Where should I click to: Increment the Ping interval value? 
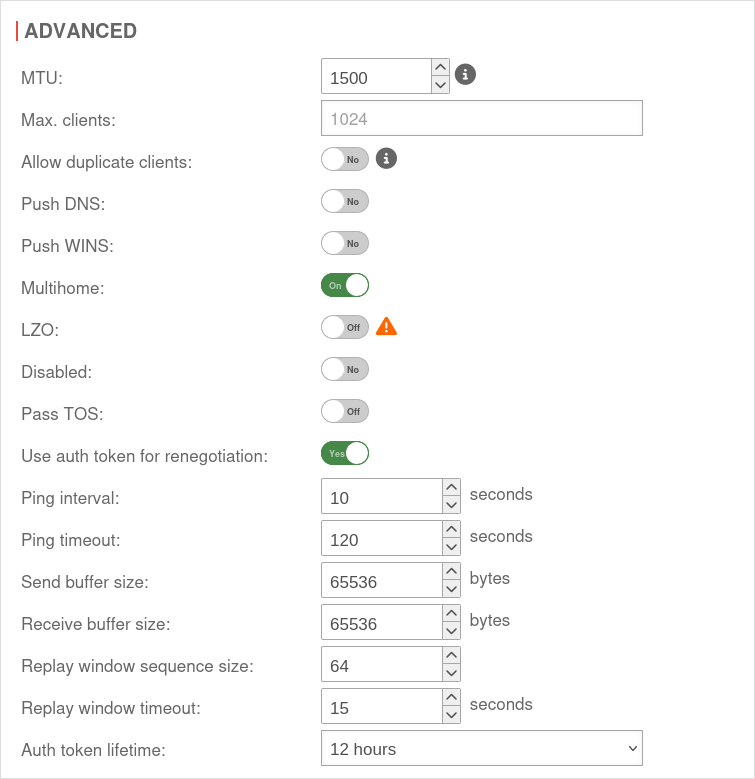[x=451, y=487]
